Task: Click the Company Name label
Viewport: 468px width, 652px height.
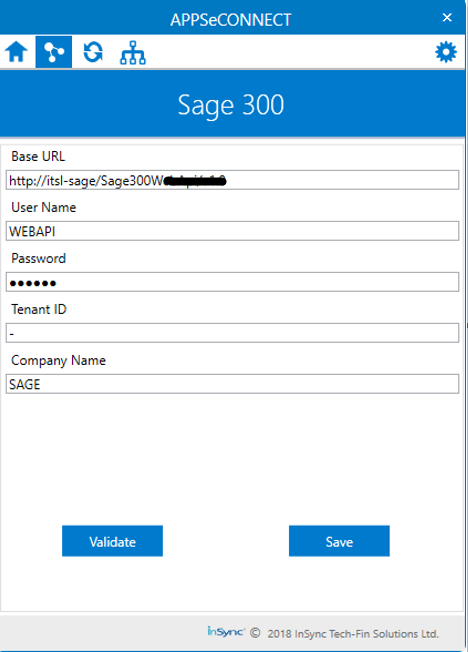Action: [58, 361]
